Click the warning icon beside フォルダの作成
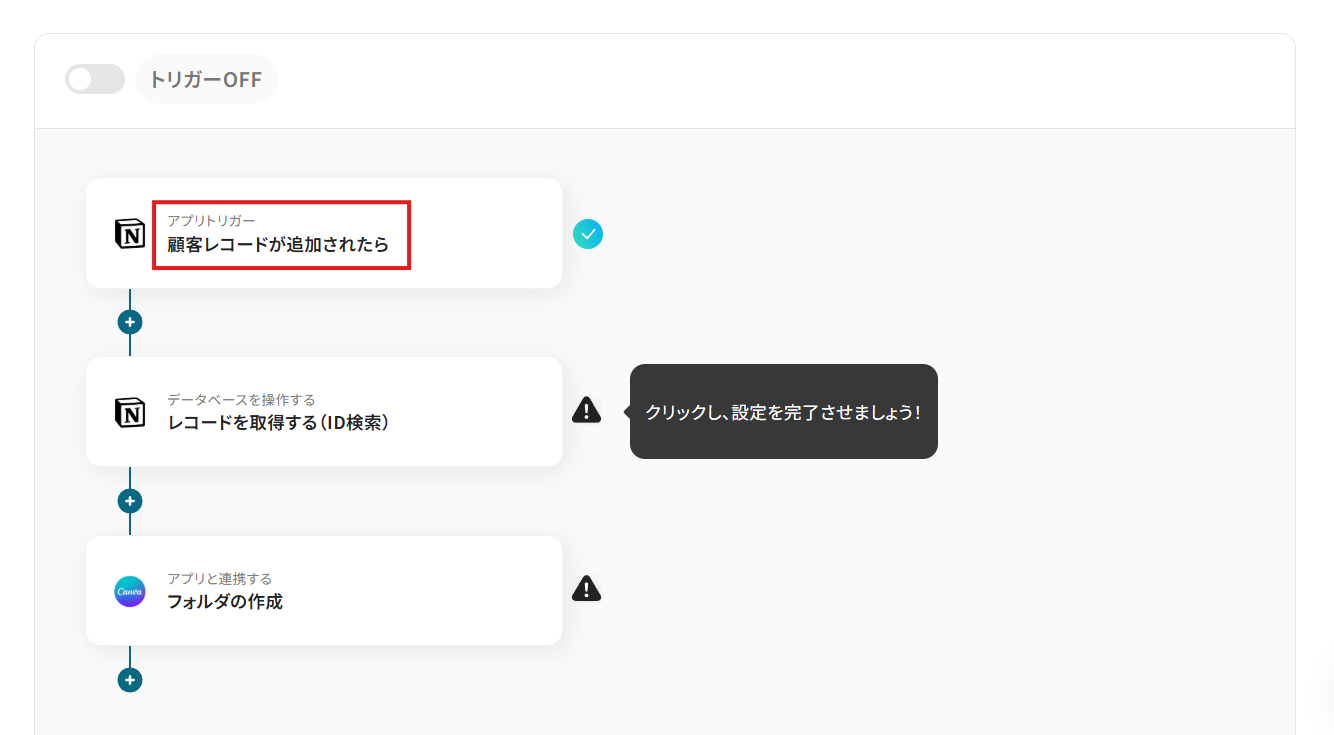This screenshot has width=1334, height=735. tap(587, 589)
